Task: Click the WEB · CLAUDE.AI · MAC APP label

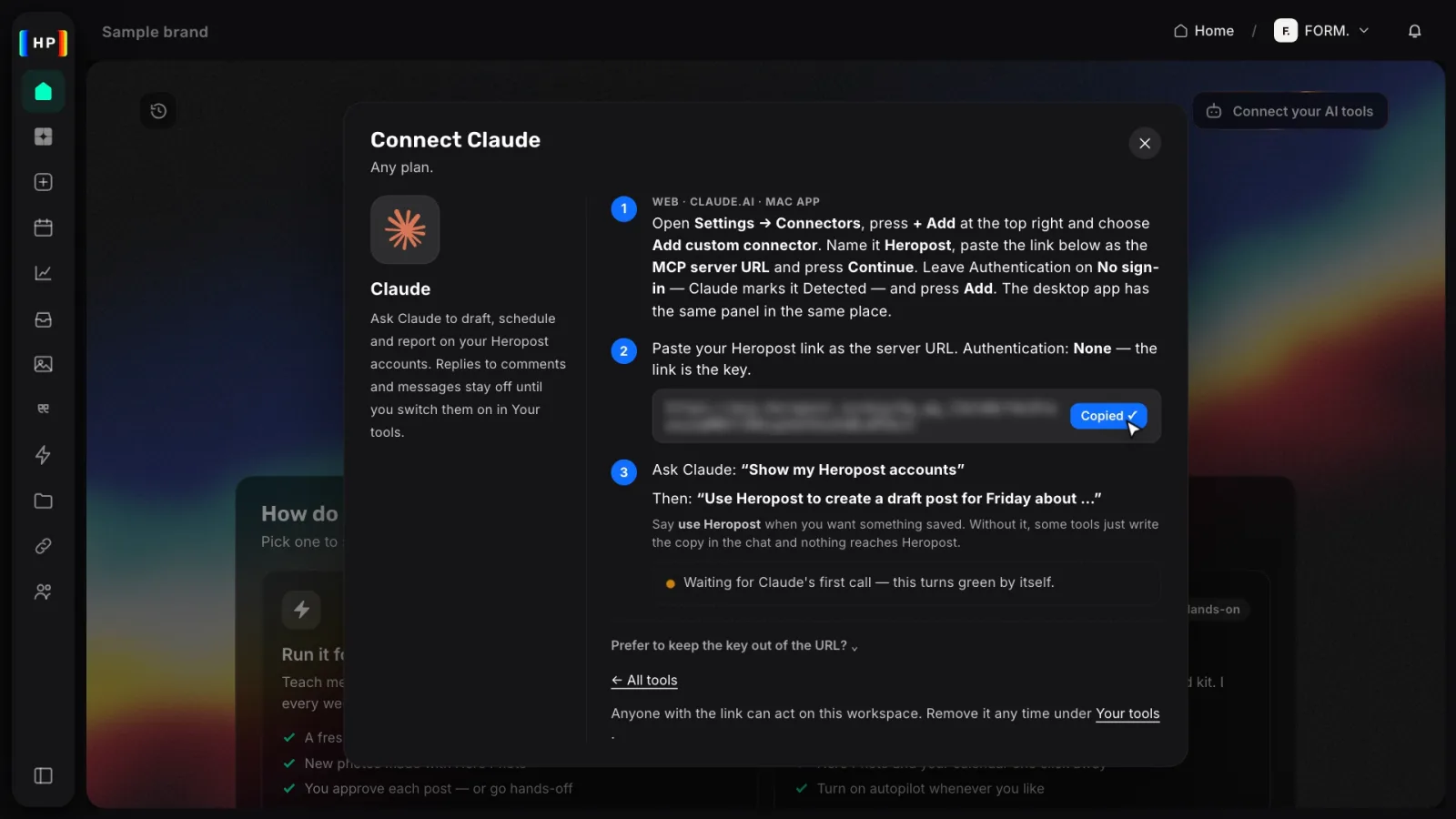Action: (735, 202)
